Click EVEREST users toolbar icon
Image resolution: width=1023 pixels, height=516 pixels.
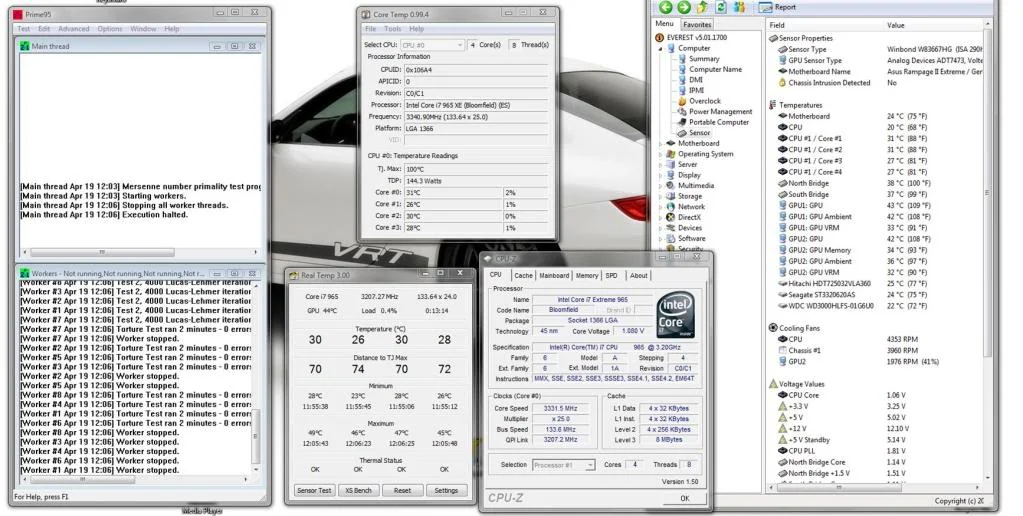click(x=739, y=7)
